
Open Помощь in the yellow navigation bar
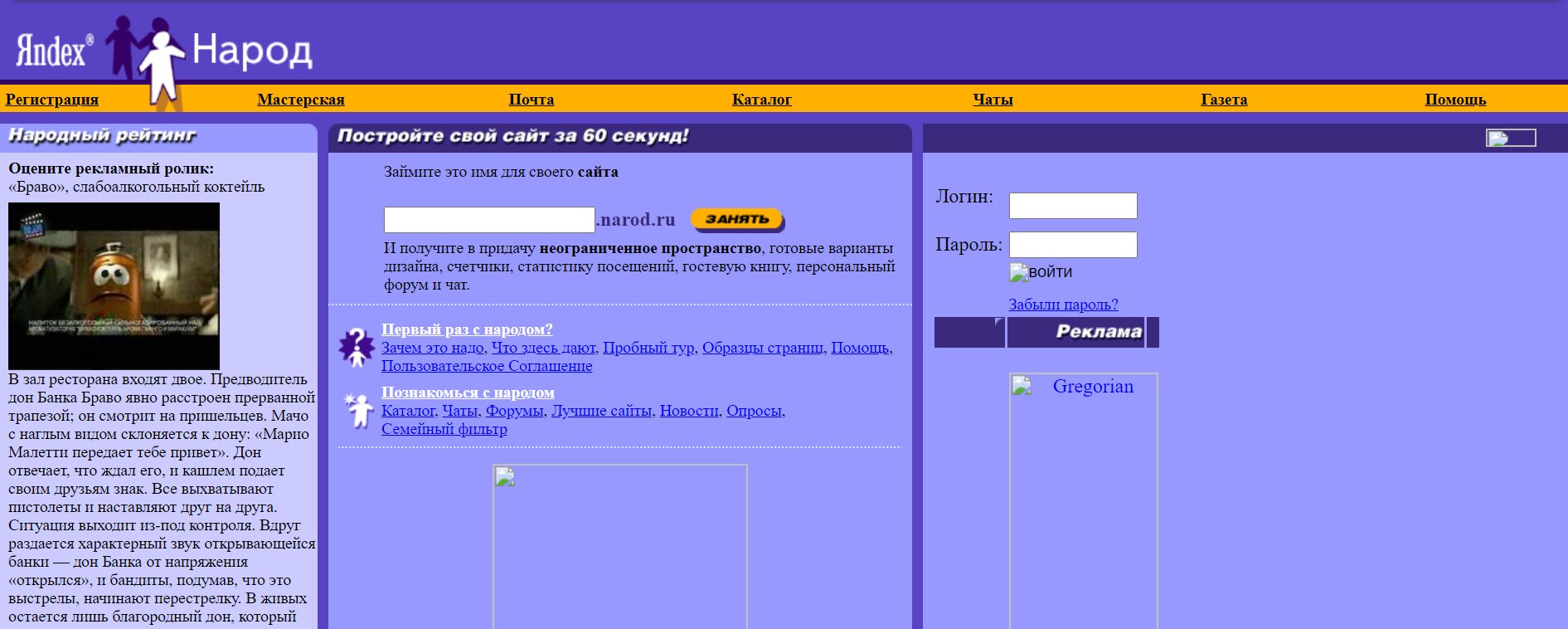[x=1455, y=100]
